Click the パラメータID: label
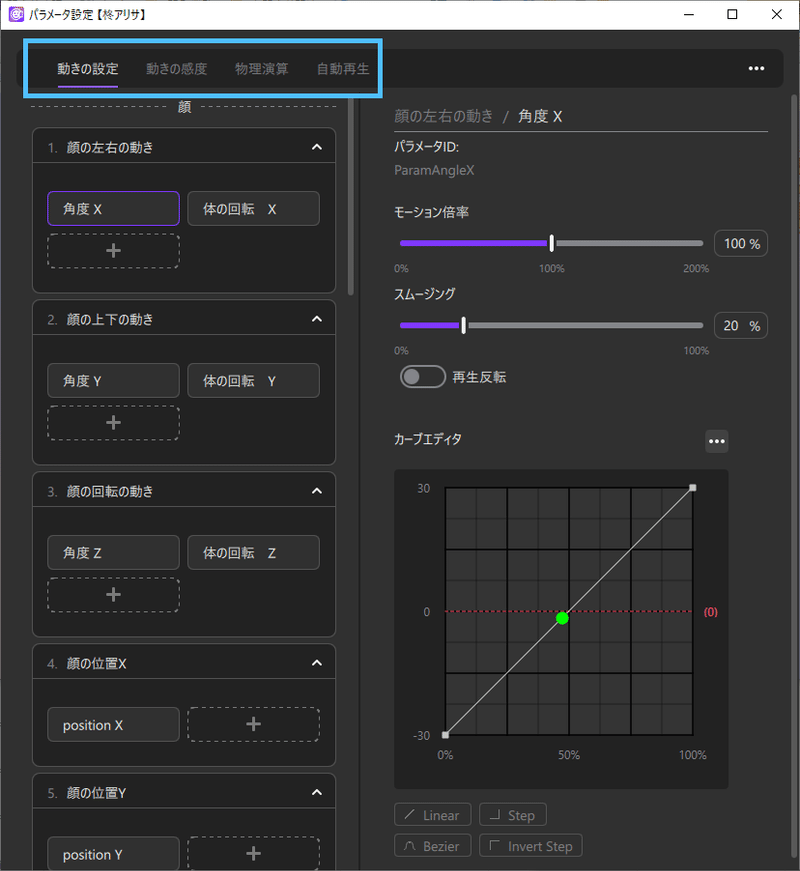Viewport: 800px width, 871px height. coord(427,147)
